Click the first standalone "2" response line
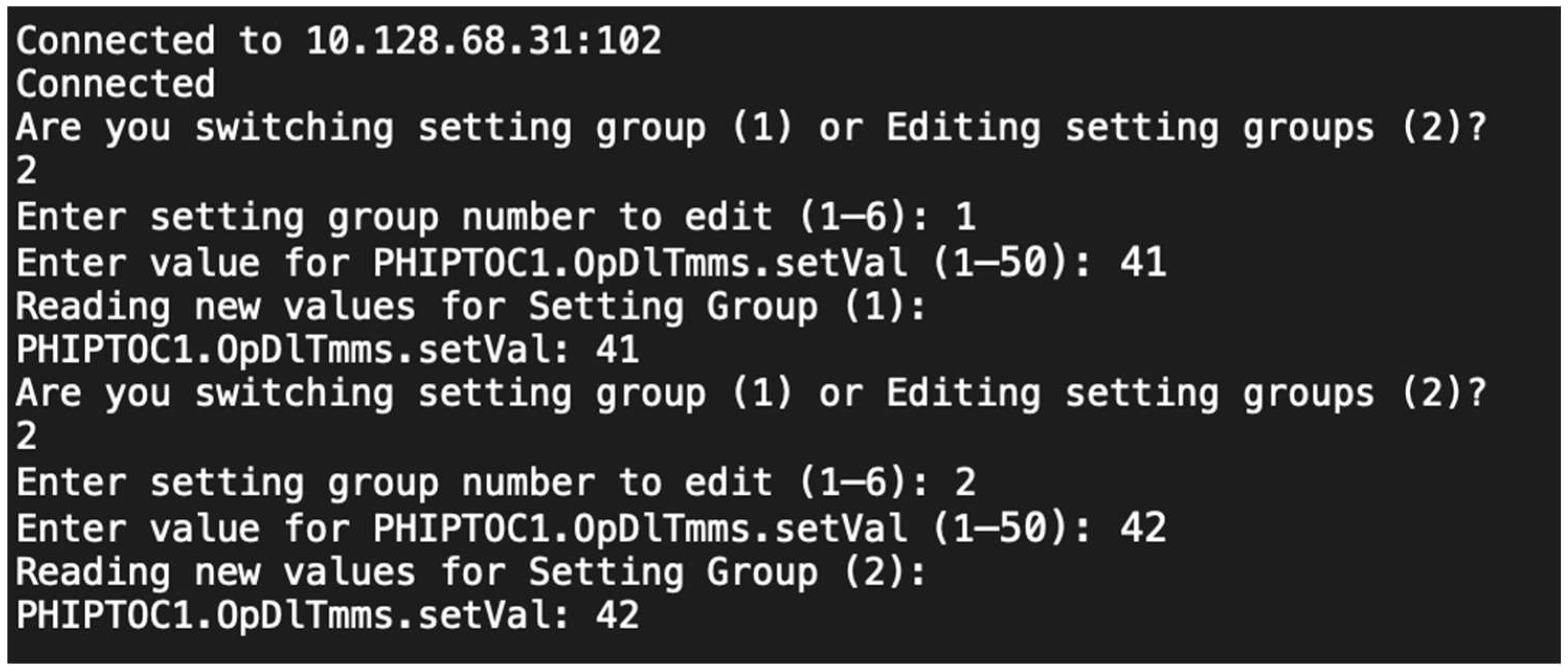The image size is (1568, 672). 27,171
